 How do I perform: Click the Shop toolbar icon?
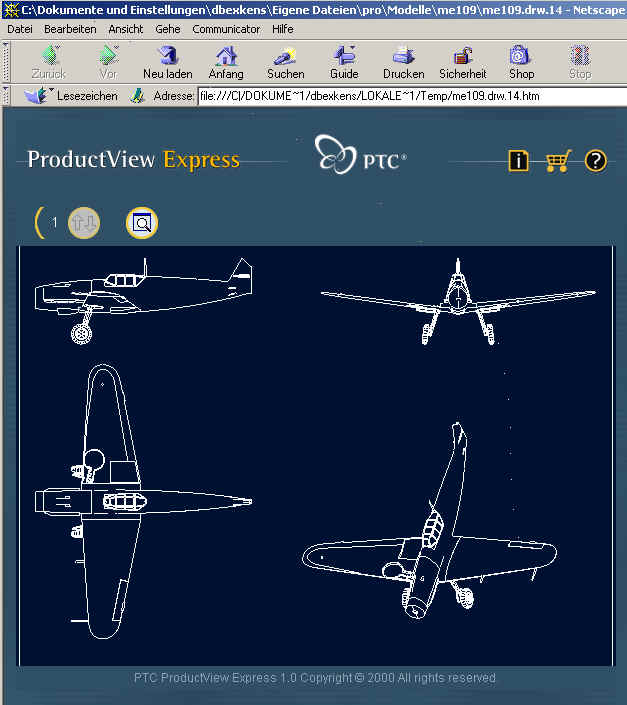pos(521,62)
